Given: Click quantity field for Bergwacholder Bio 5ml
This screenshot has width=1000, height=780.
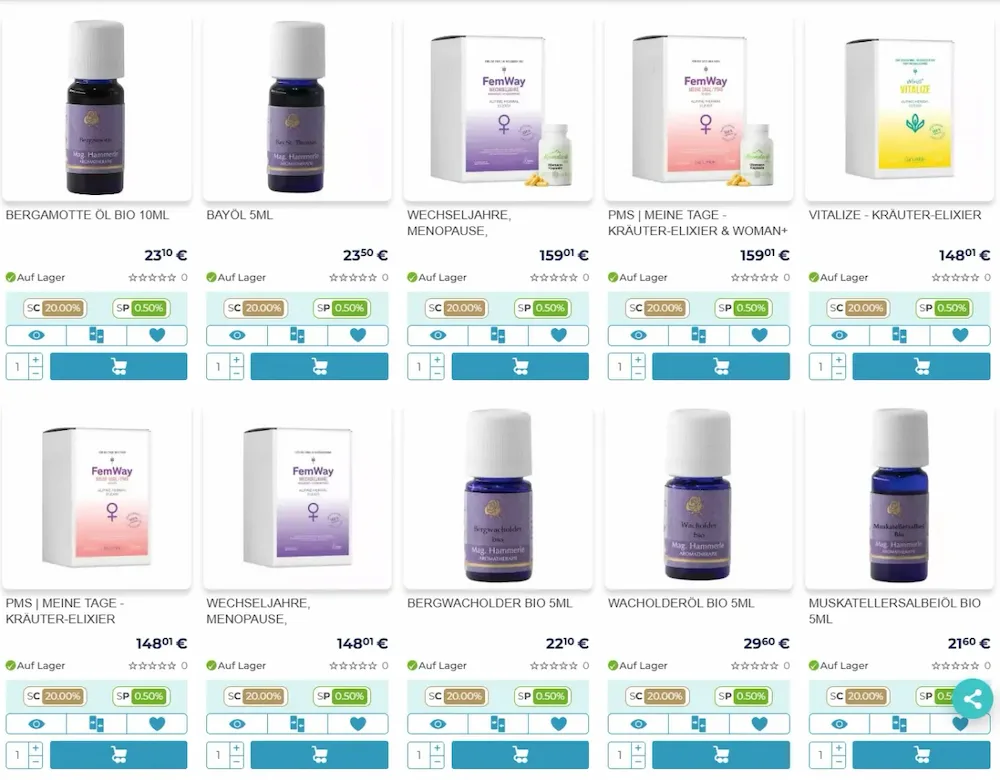Looking at the screenshot, I should [x=420, y=755].
